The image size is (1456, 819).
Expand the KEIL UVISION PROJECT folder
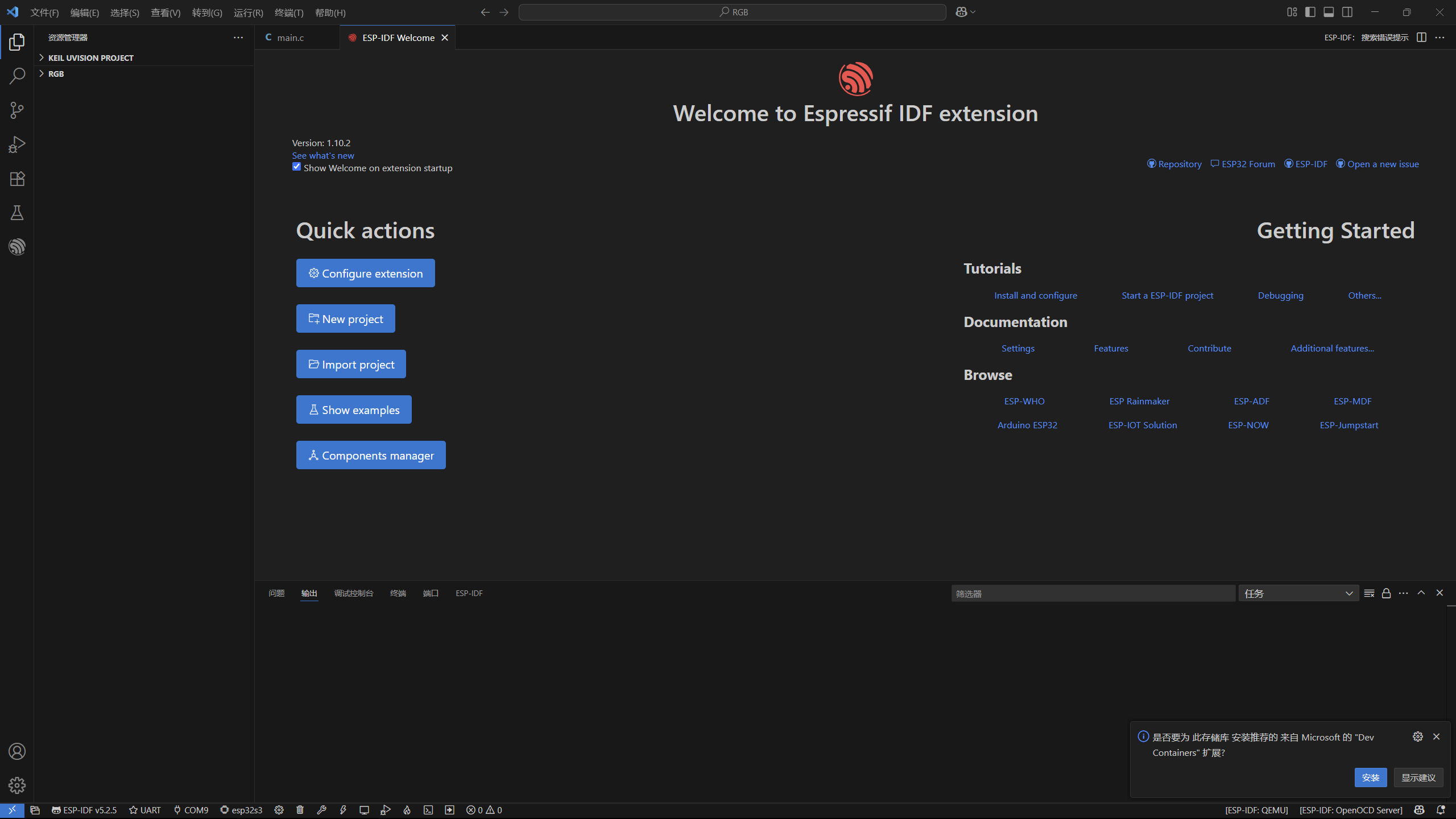tap(91, 57)
